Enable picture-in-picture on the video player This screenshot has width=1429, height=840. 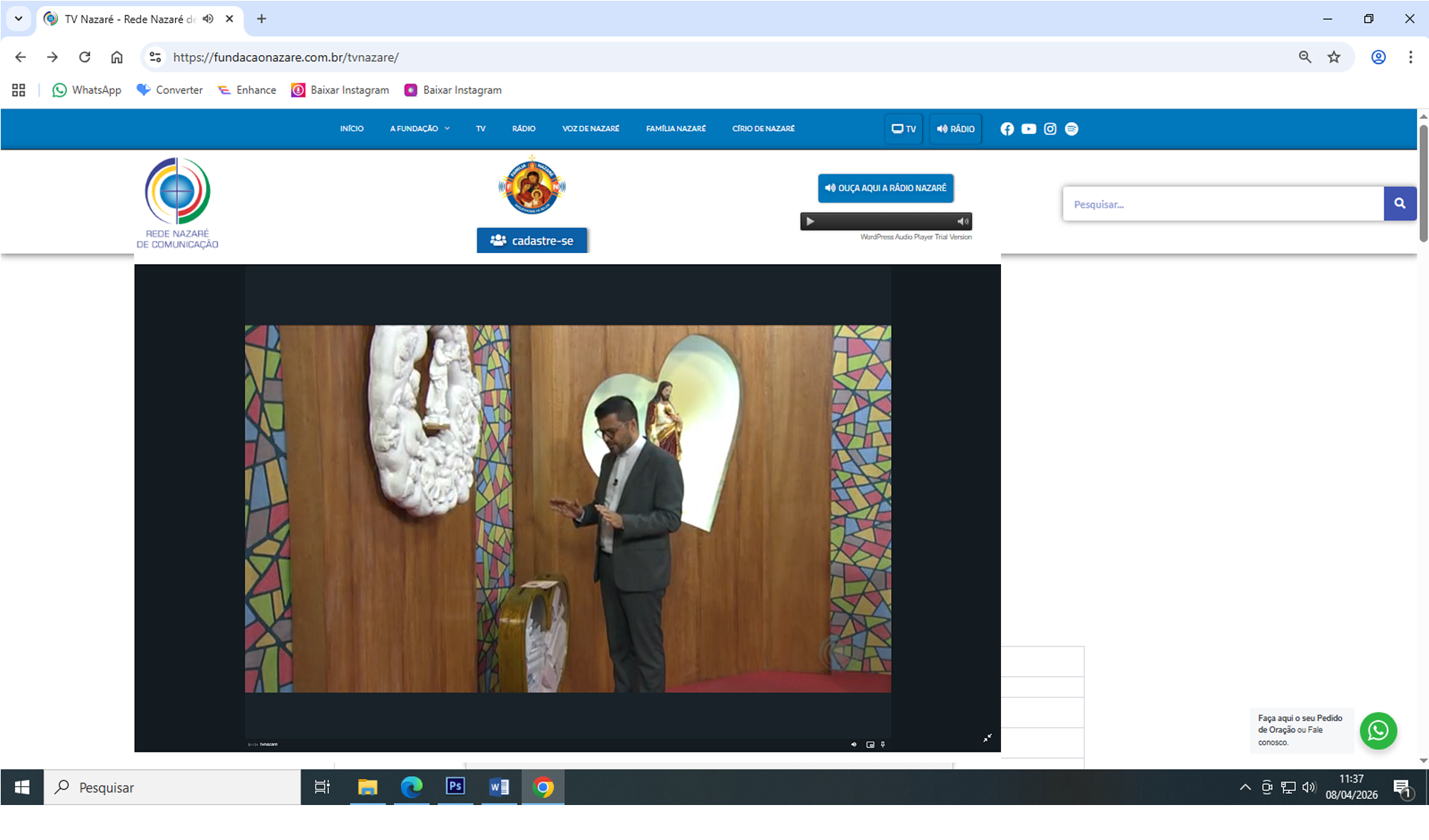[870, 744]
